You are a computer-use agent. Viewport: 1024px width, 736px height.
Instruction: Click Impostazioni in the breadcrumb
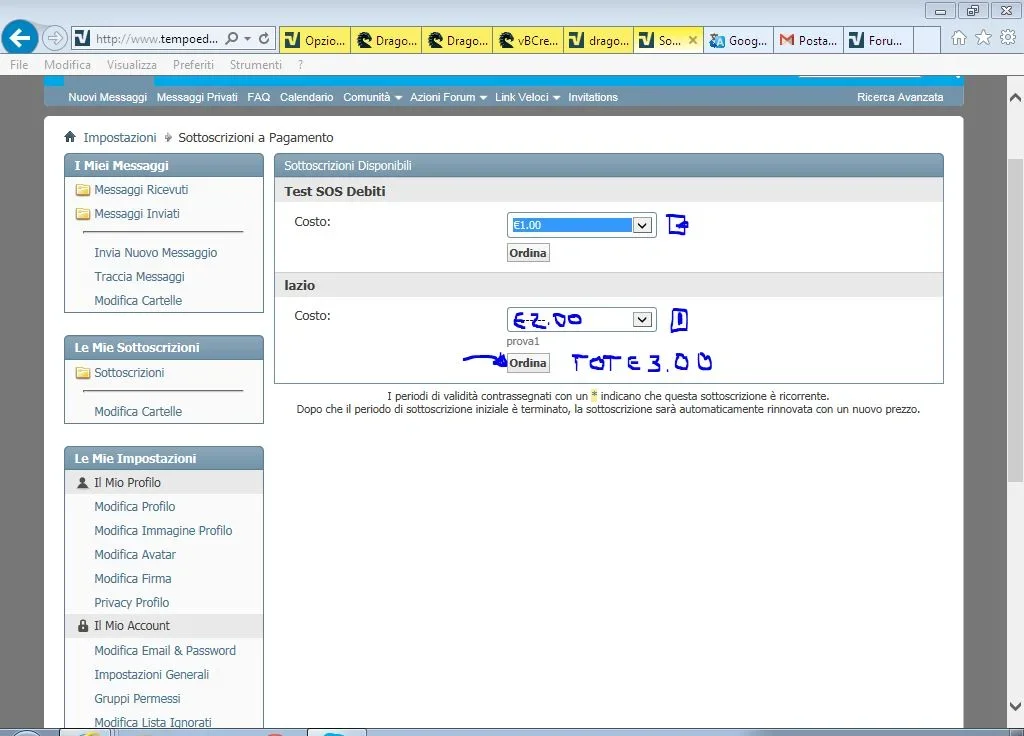(120, 138)
